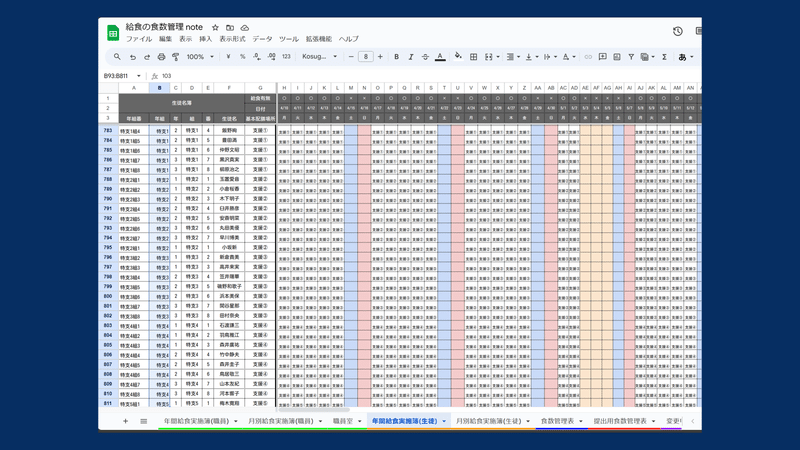Expand the name box dropdown arrow
The image size is (800, 450).
click(139, 76)
